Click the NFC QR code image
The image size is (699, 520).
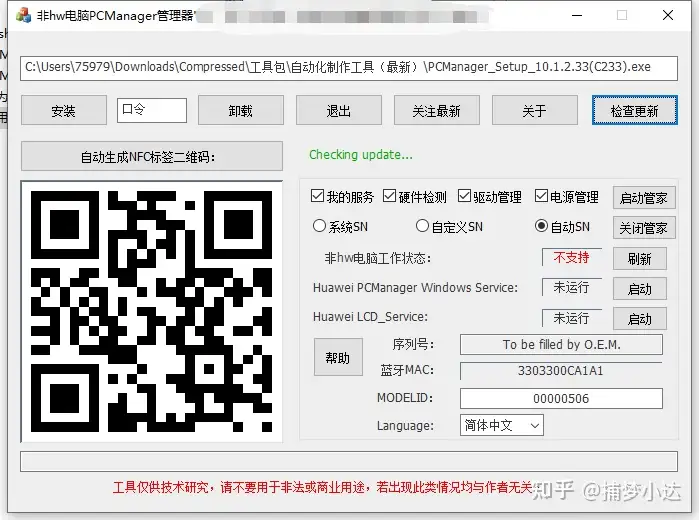(152, 311)
